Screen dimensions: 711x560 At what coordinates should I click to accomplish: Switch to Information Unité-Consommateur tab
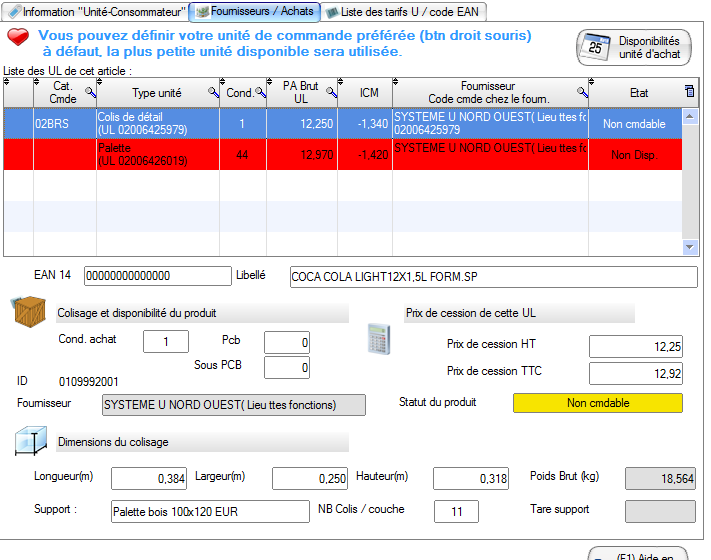pyautogui.click(x=96, y=12)
